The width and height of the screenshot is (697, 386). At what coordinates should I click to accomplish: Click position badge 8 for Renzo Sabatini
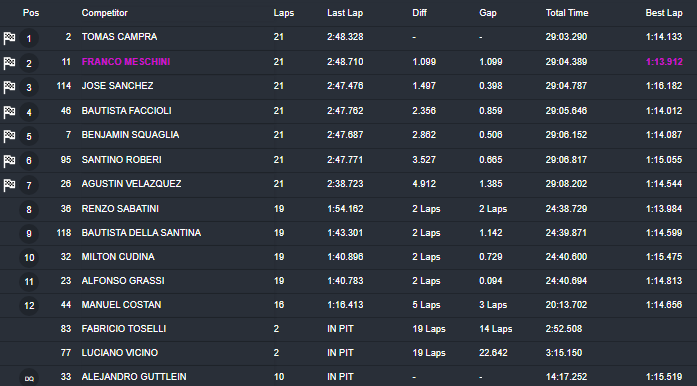point(29,209)
